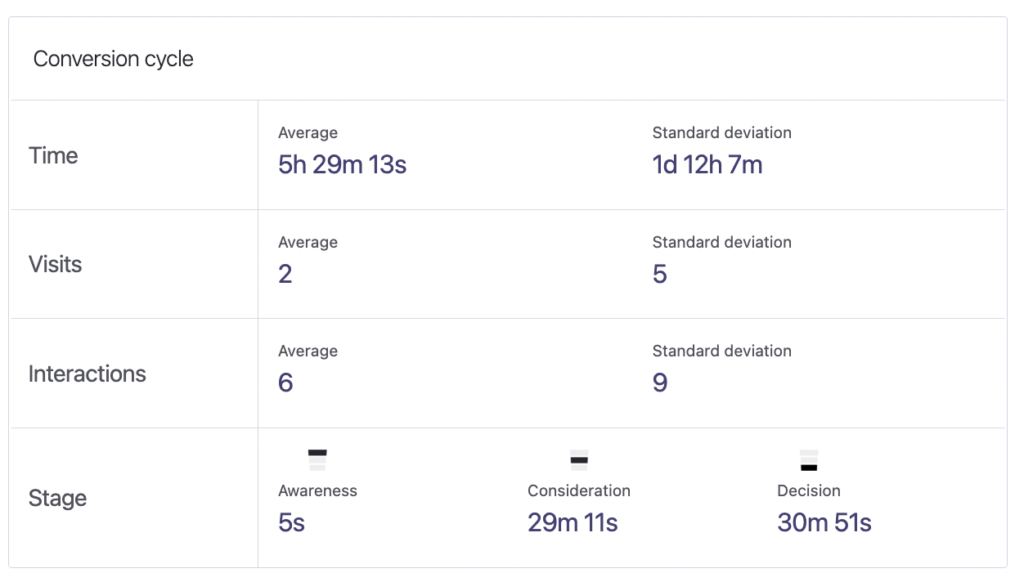Click the Consideration stage label

click(579, 491)
